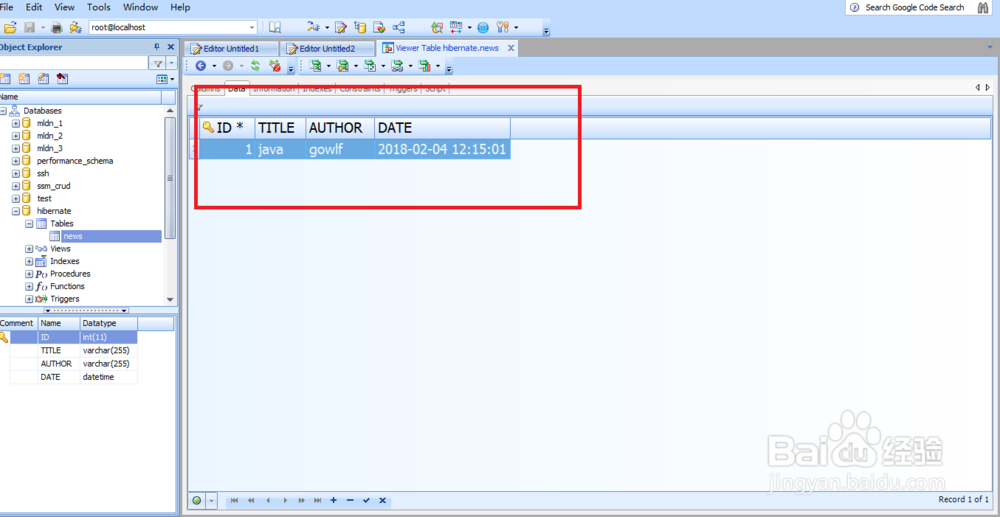Click the filter funnel button in Object Explorer
The width and height of the screenshot is (1000, 517).
157,63
